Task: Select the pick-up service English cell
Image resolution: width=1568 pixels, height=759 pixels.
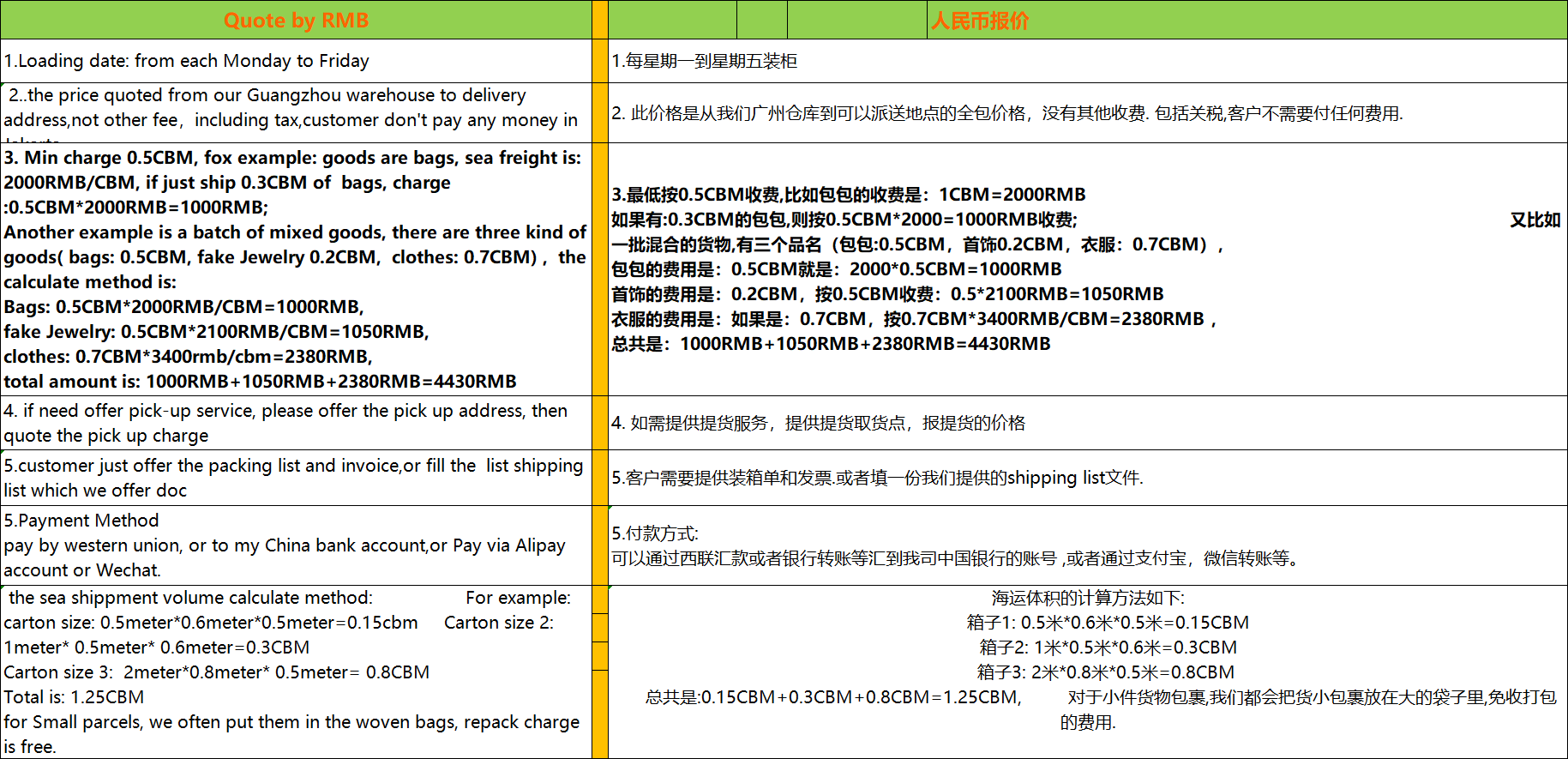Action: (296, 423)
